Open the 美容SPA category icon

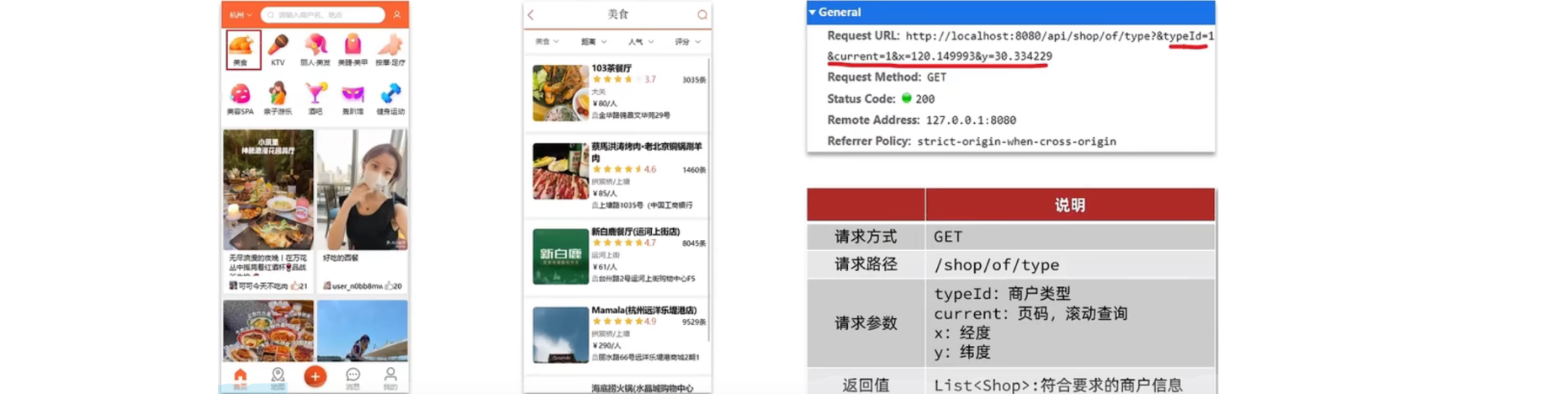pos(241,98)
